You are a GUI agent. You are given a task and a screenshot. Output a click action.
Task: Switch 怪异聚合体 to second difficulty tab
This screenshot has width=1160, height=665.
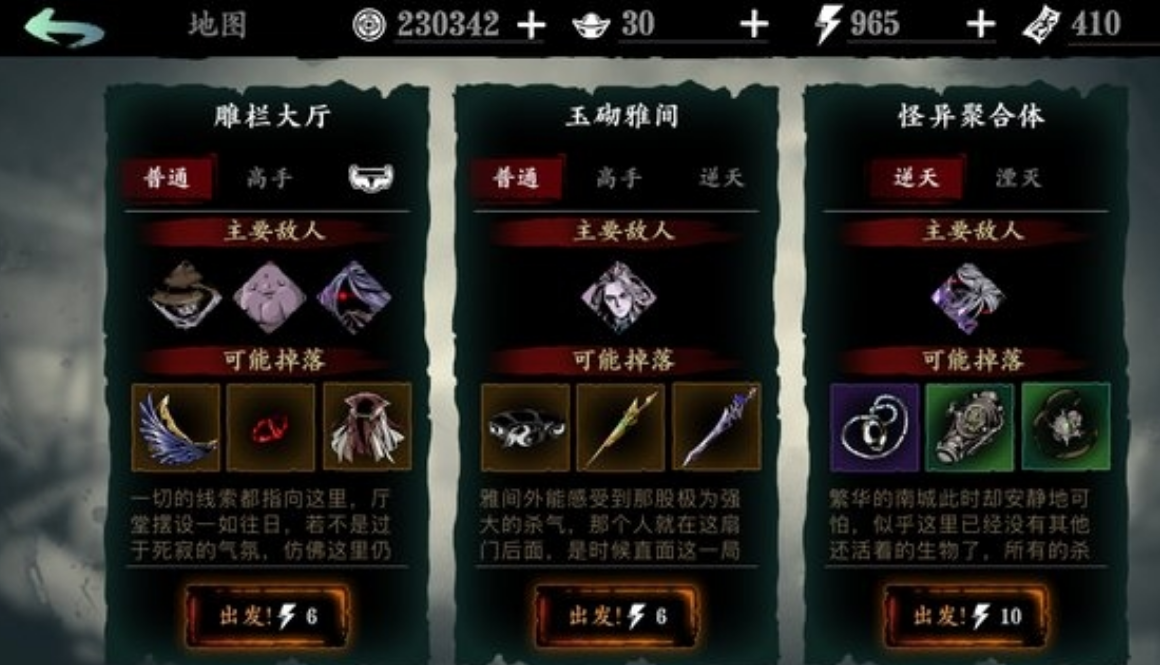coord(1019,178)
